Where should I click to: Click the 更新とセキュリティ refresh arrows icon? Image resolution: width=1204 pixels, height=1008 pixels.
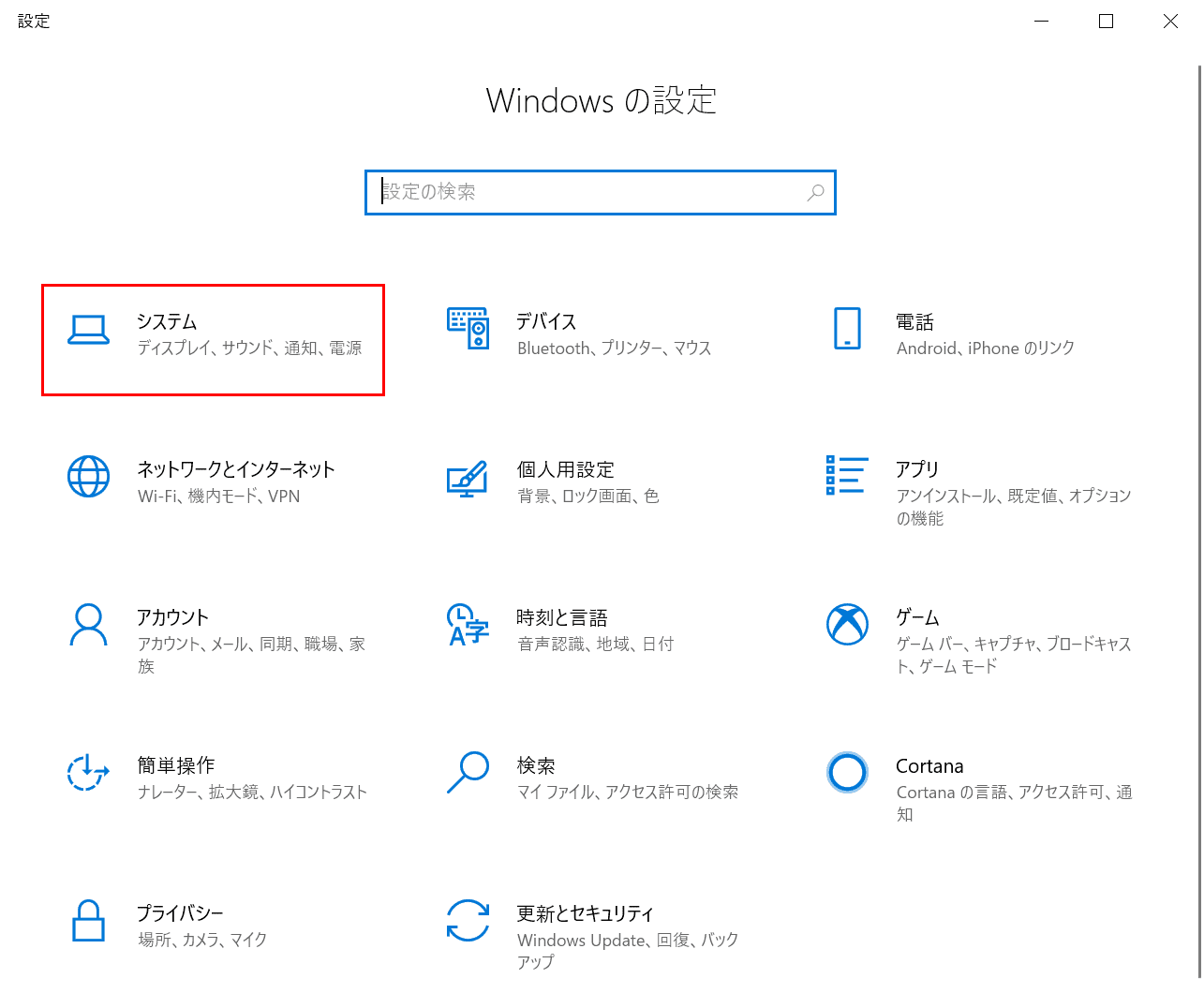tap(468, 920)
